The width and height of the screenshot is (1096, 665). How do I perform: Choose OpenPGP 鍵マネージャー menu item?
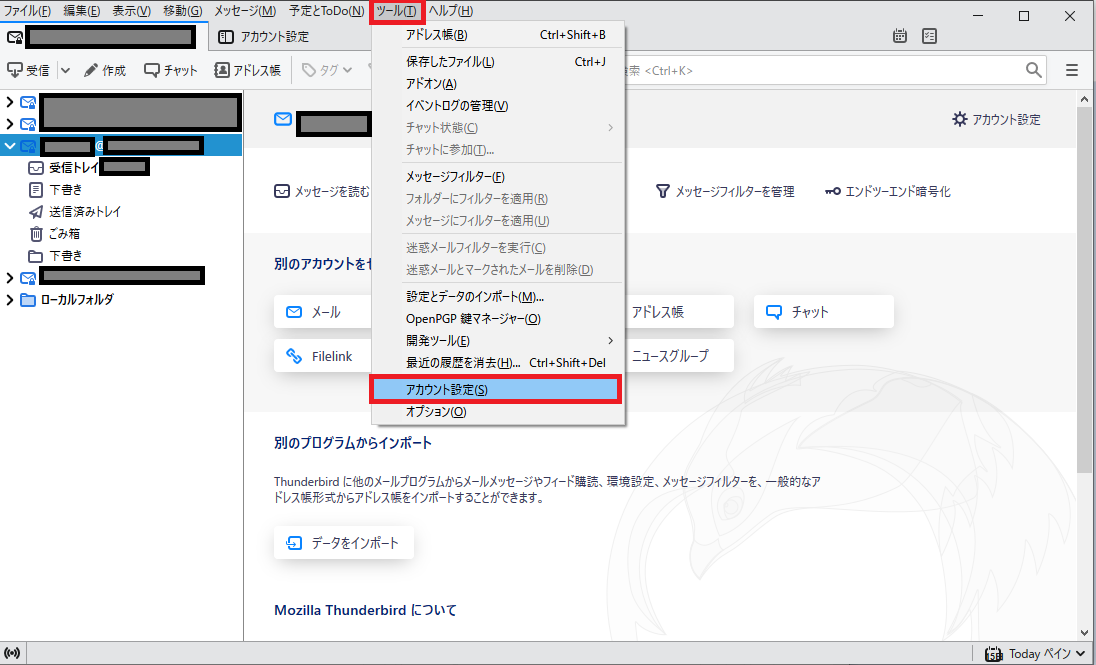pos(498,318)
